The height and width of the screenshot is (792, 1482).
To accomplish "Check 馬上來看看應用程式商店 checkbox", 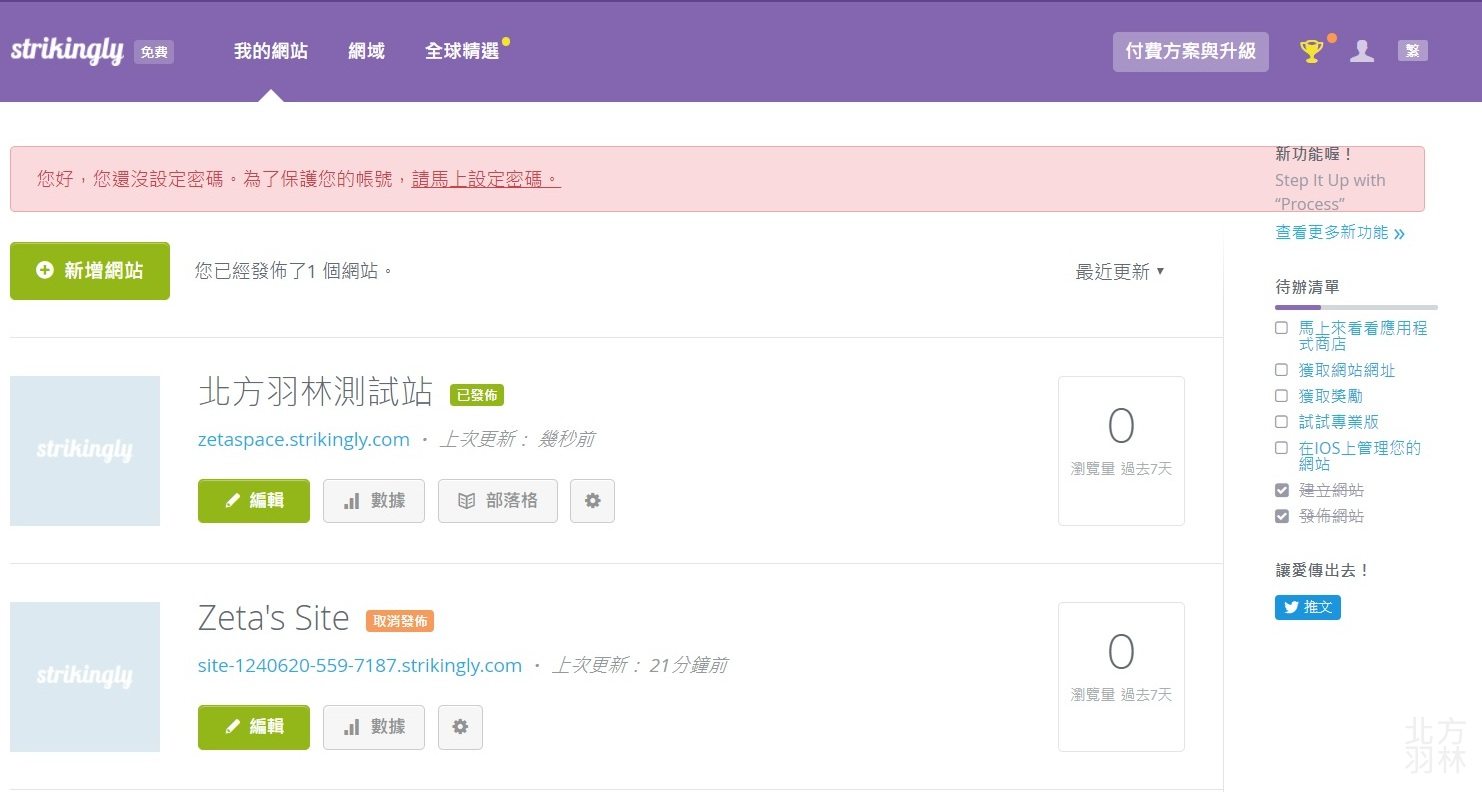I will click(x=1281, y=328).
